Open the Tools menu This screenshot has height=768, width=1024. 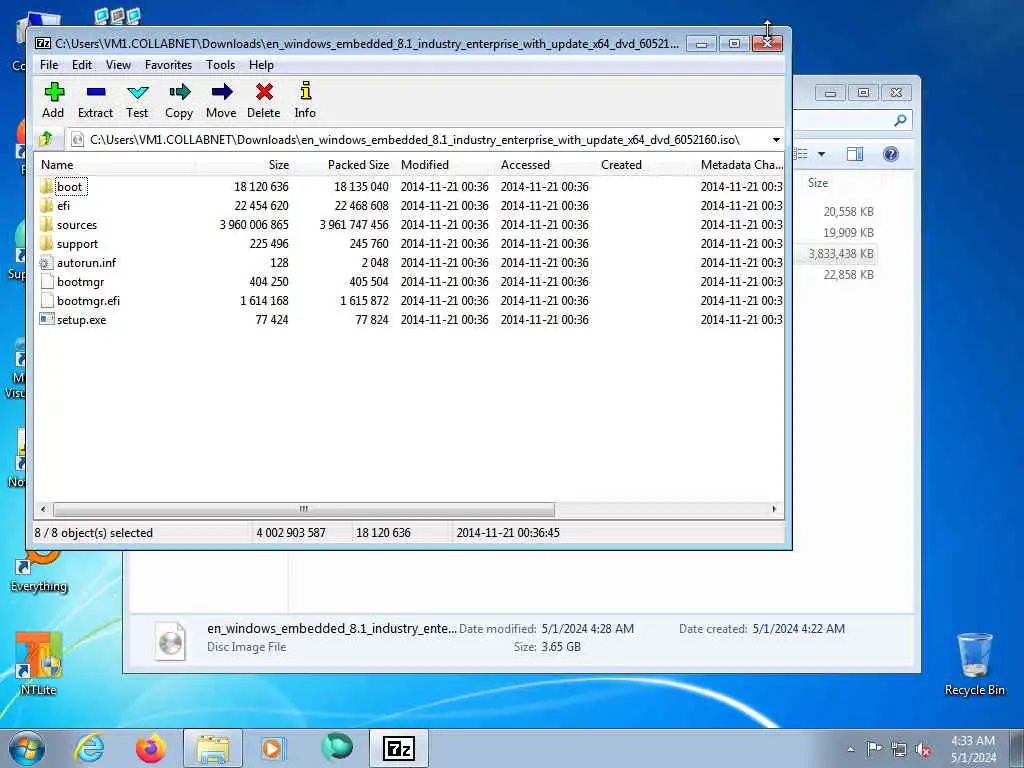click(221, 65)
